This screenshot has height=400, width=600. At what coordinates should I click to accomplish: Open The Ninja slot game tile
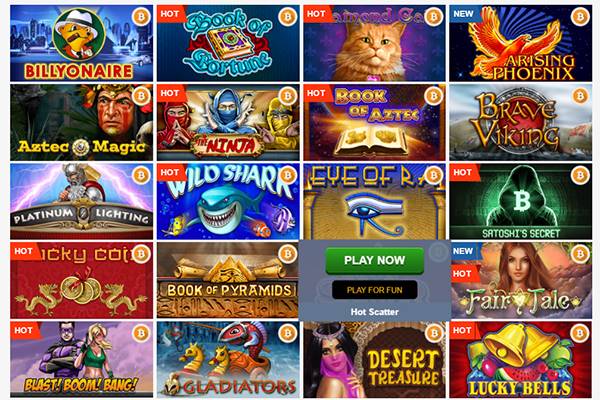pyautogui.click(x=228, y=122)
